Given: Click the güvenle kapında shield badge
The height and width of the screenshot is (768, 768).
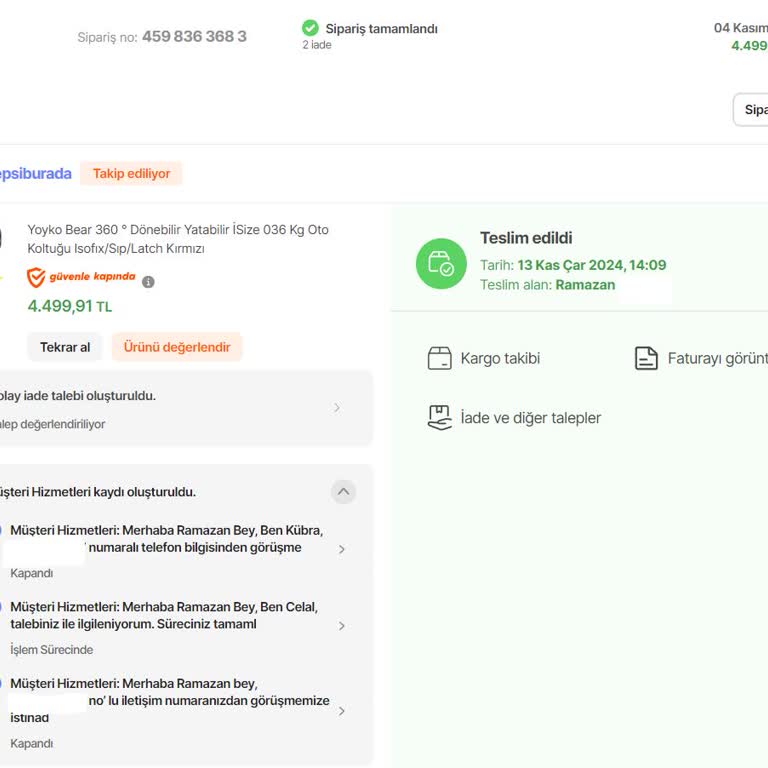Looking at the screenshot, I should pyautogui.click(x=36, y=278).
